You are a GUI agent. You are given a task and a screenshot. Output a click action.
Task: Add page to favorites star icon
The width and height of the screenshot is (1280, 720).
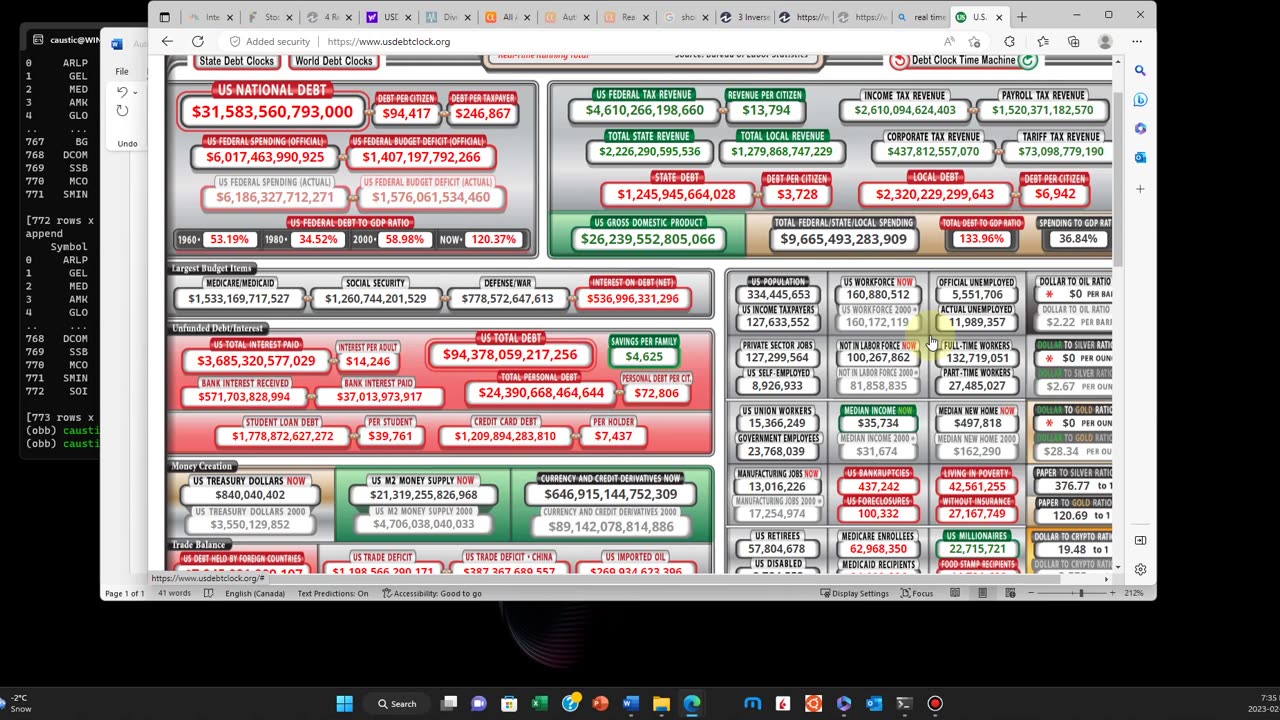pyautogui.click(x=974, y=42)
